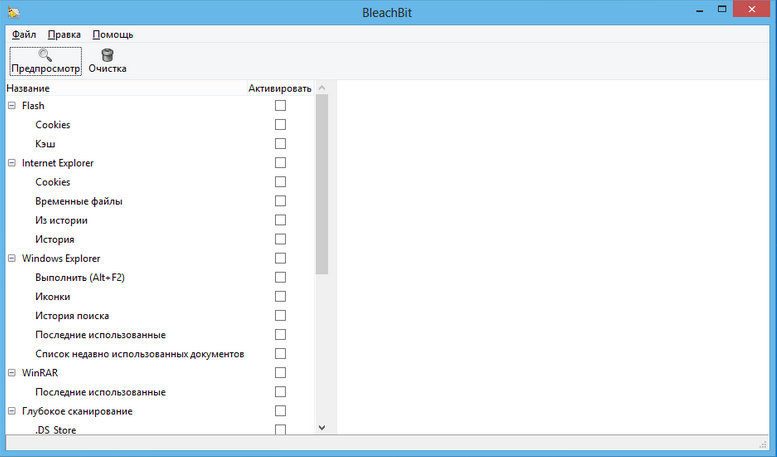The height and width of the screenshot is (457, 777).
Task: Check the Временные файлы checkbox
Action: point(280,201)
